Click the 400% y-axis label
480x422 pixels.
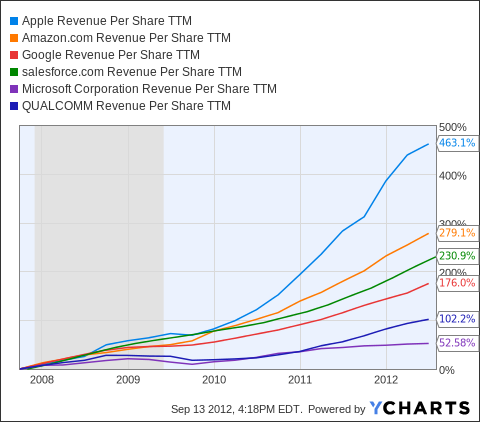(452, 176)
